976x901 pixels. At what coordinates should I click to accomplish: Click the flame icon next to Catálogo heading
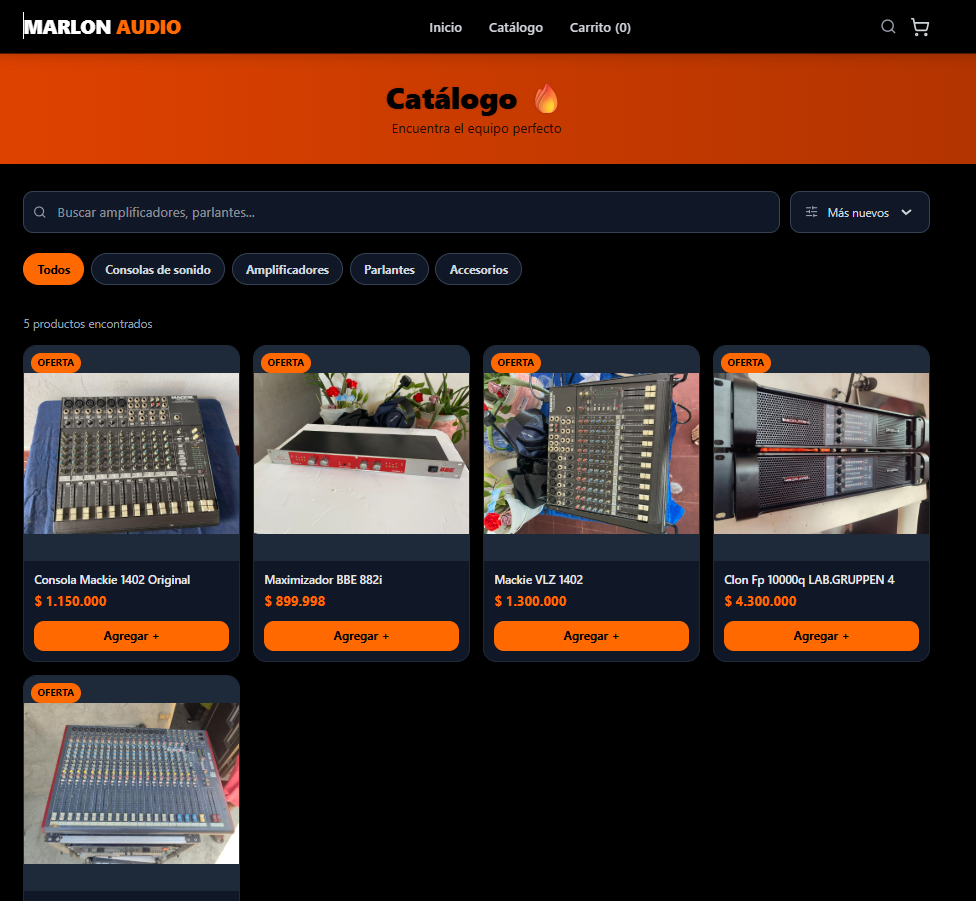tap(547, 99)
